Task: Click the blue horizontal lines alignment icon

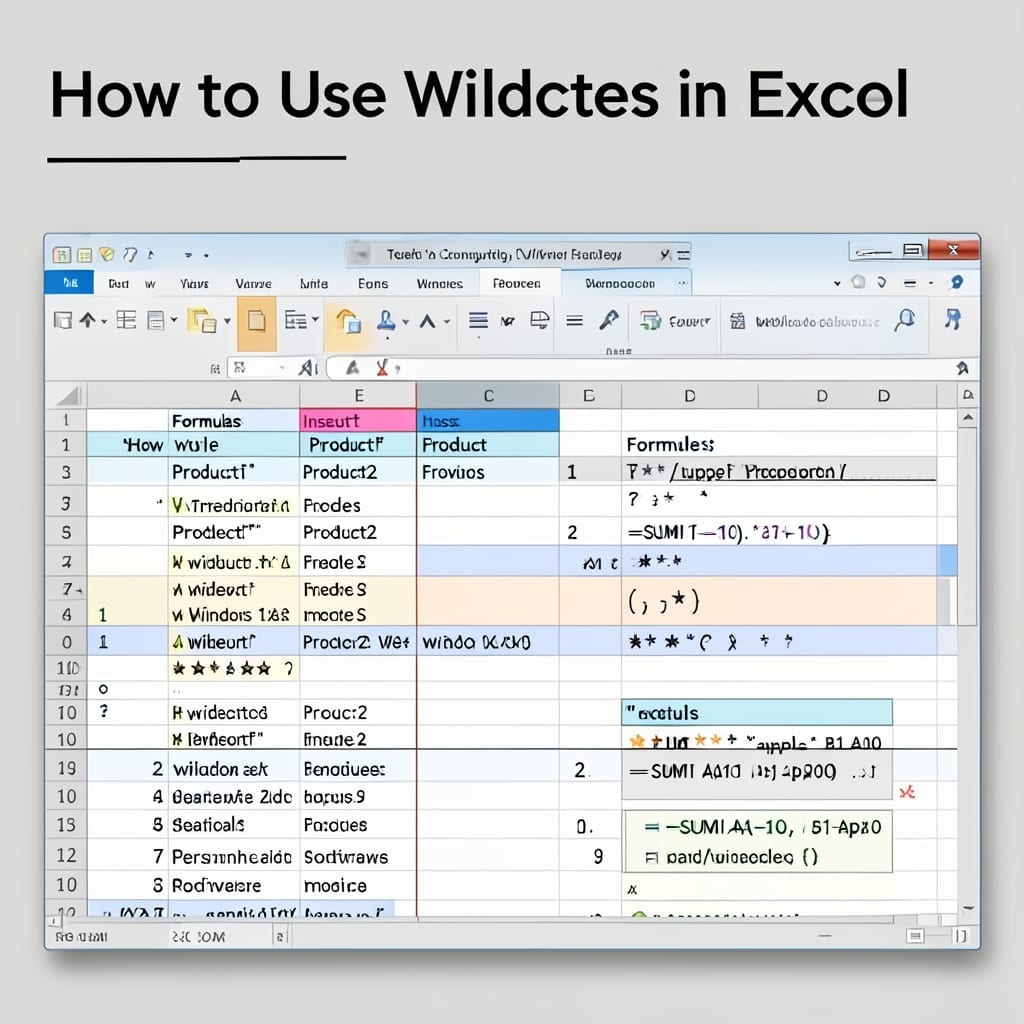Action: pyautogui.click(x=478, y=320)
